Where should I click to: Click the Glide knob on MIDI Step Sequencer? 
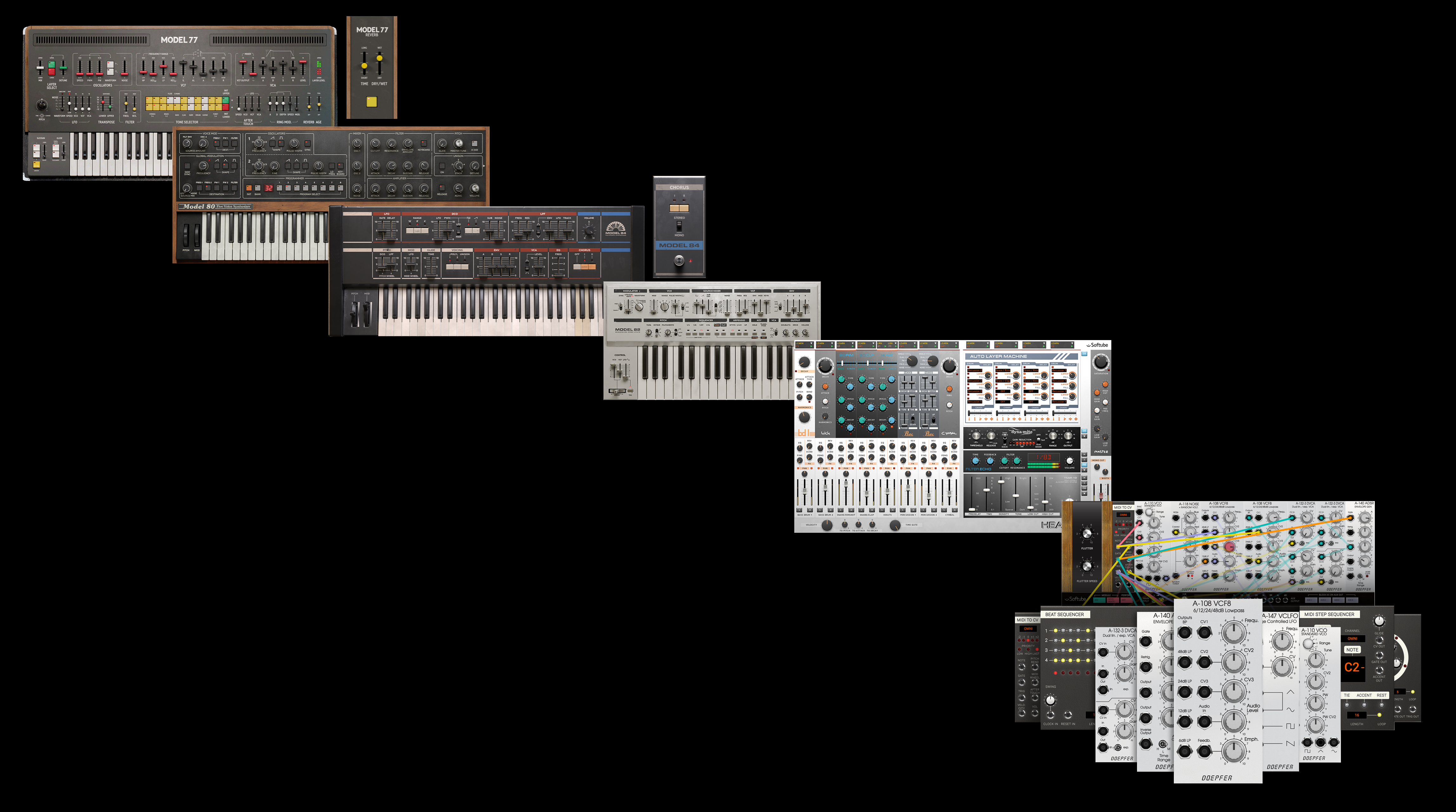(x=1379, y=622)
